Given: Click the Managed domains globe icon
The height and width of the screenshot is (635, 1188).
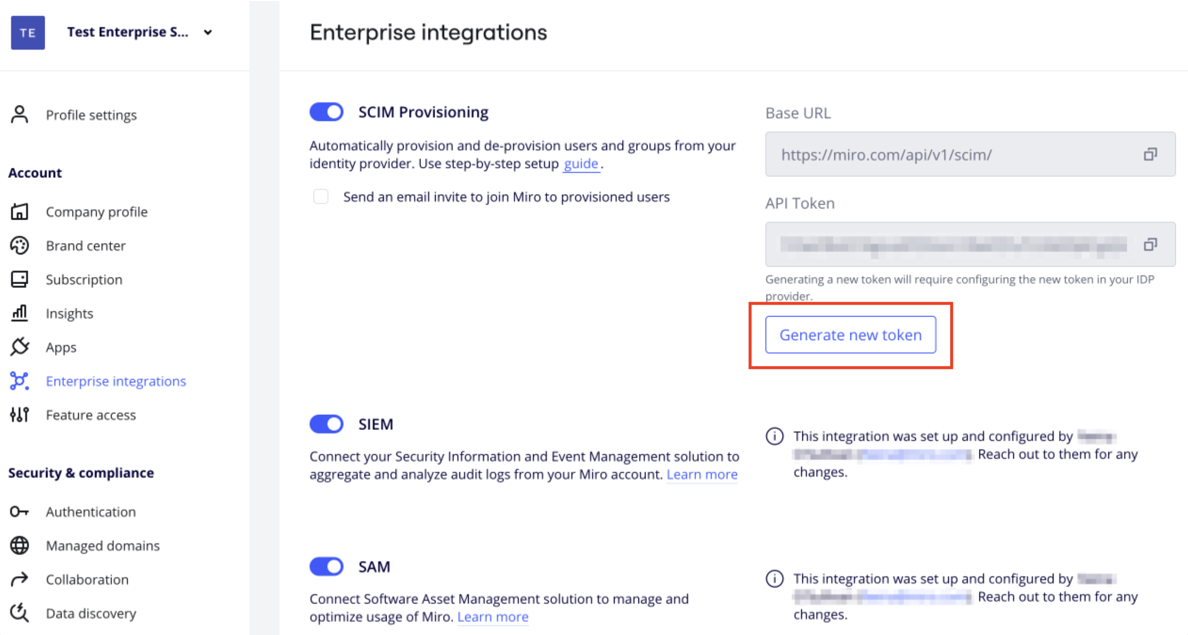Looking at the screenshot, I should tap(20, 546).
